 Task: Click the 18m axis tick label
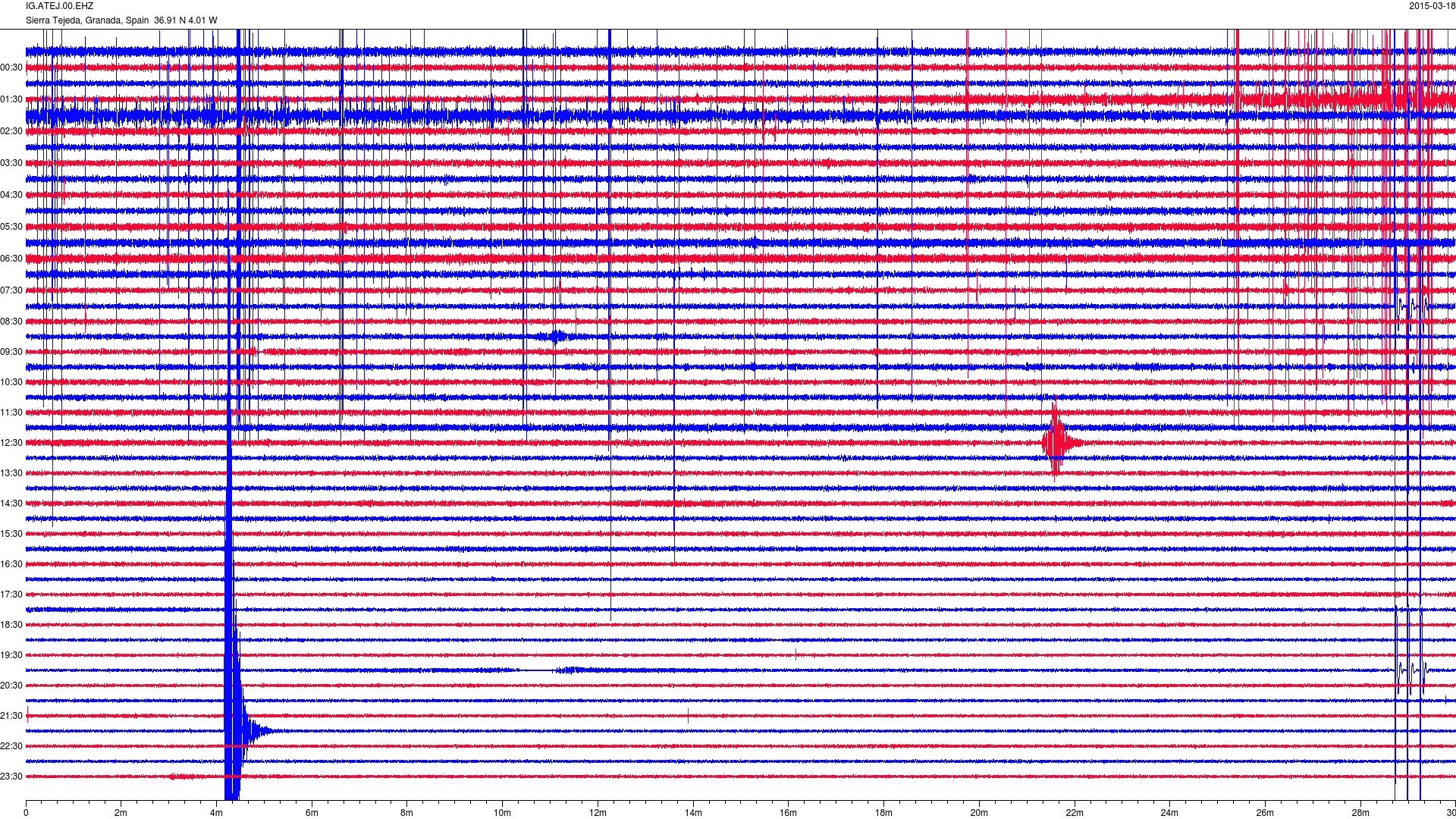click(883, 813)
